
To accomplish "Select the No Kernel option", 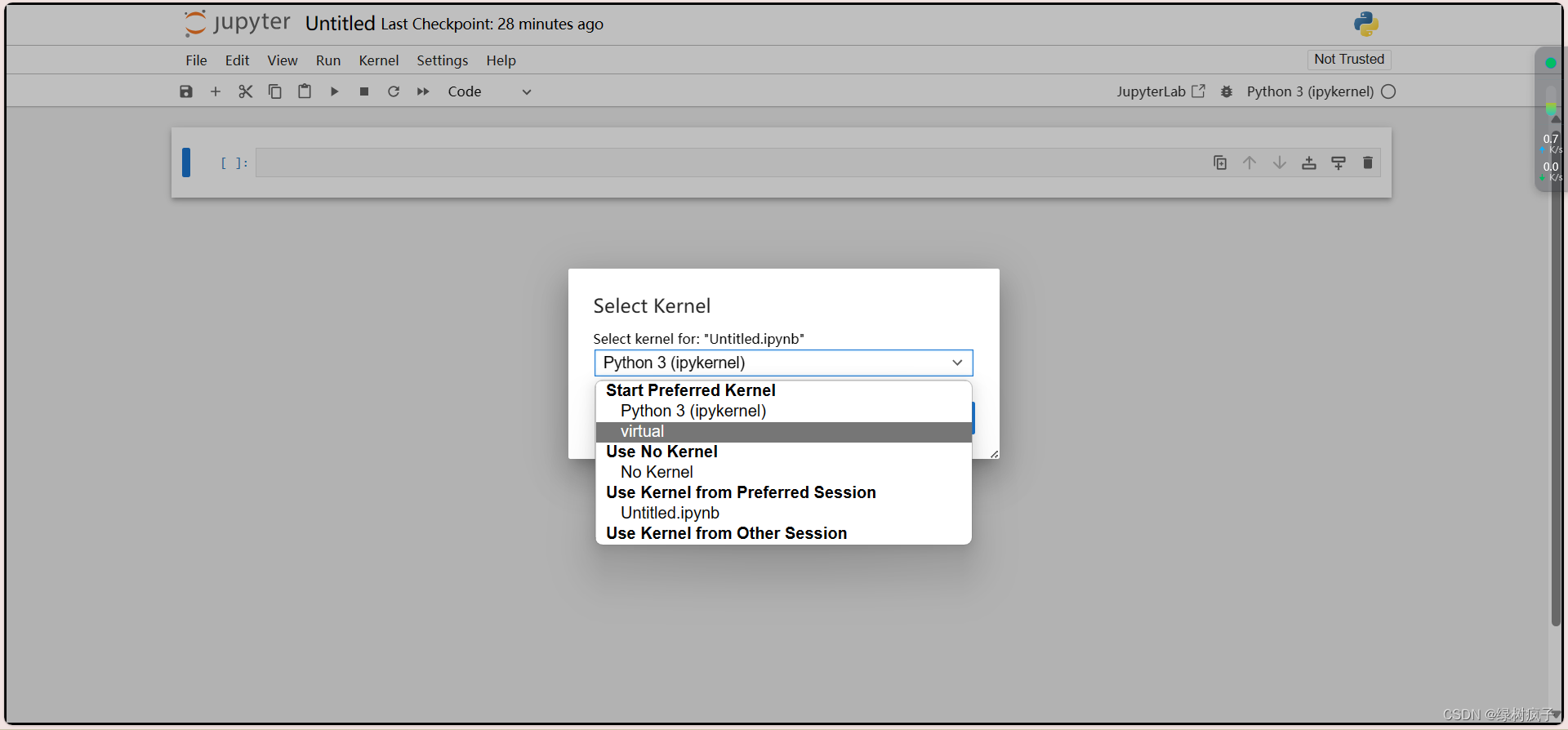I will (783, 472).
